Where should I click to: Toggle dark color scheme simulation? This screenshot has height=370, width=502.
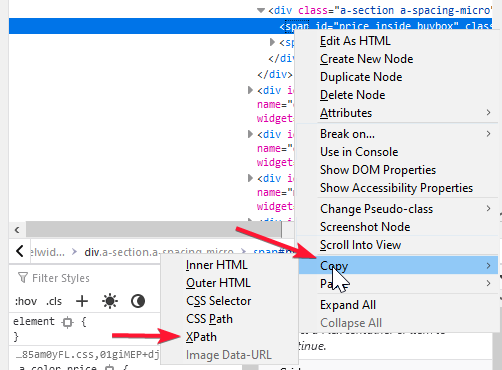(x=138, y=301)
